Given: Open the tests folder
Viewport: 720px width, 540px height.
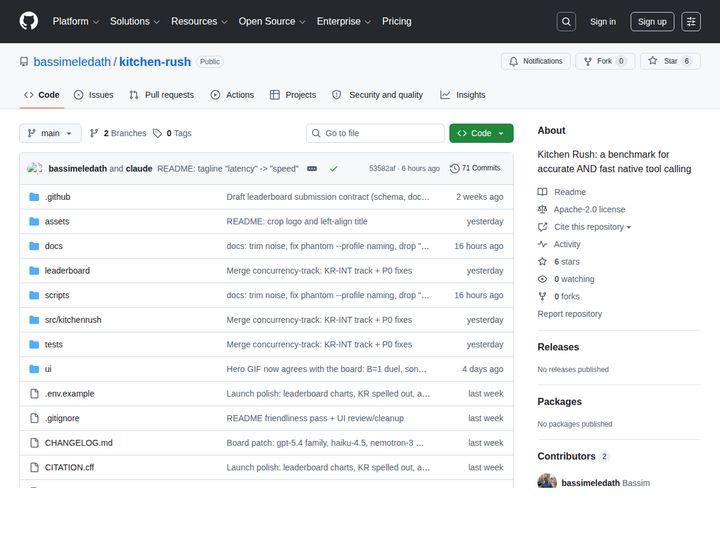Looking at the screenshot, I should (x=54, y=344).
